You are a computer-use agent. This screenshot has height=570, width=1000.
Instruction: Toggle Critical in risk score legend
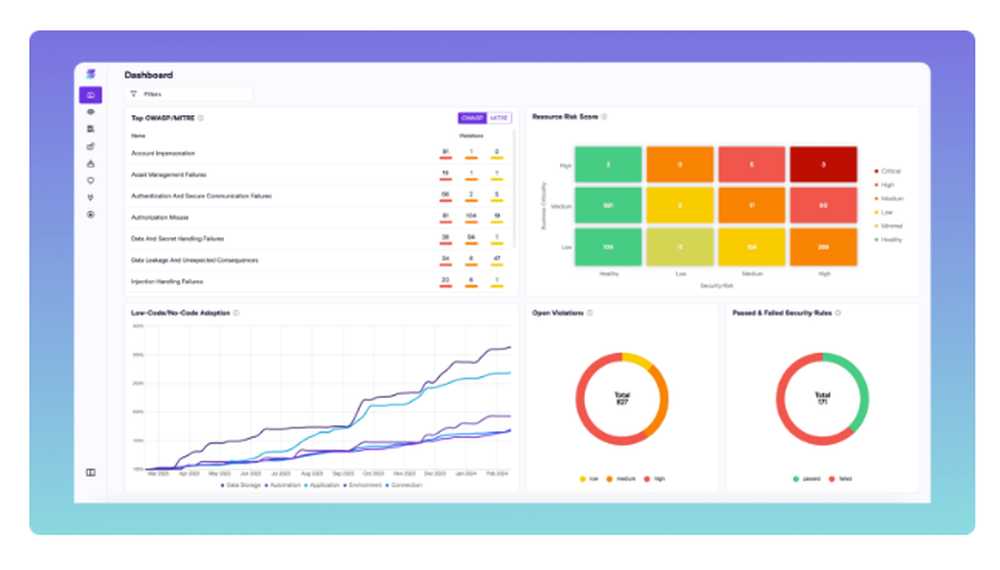[x=887, y=171]
